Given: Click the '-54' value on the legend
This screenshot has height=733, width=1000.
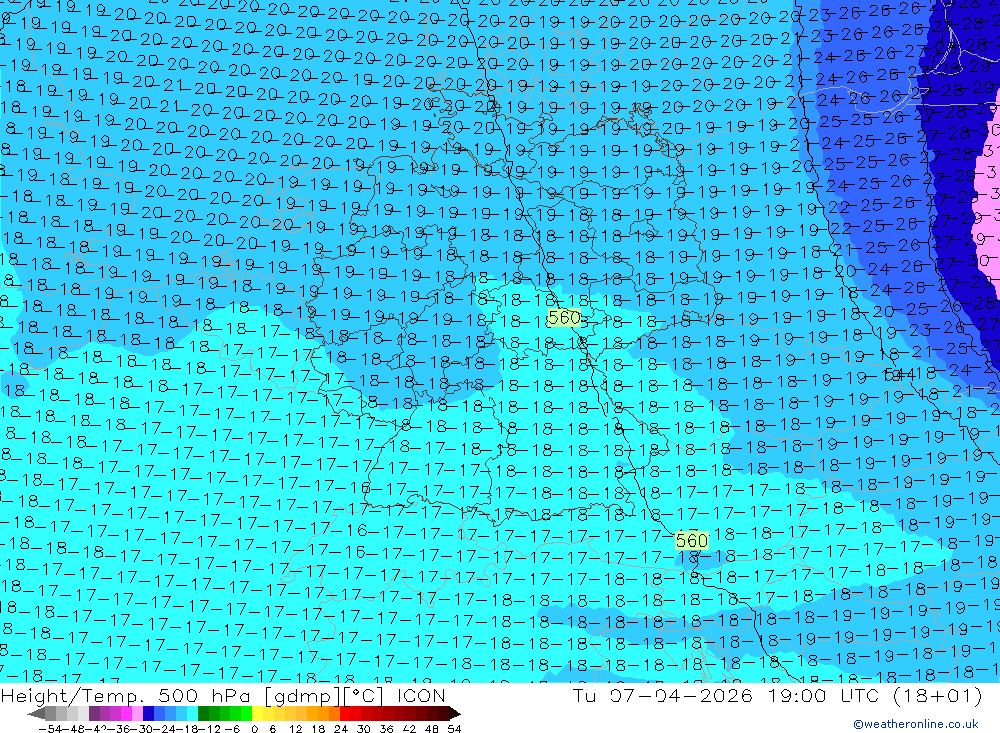Looking at the screenshot, I should (x=50, y=729).
